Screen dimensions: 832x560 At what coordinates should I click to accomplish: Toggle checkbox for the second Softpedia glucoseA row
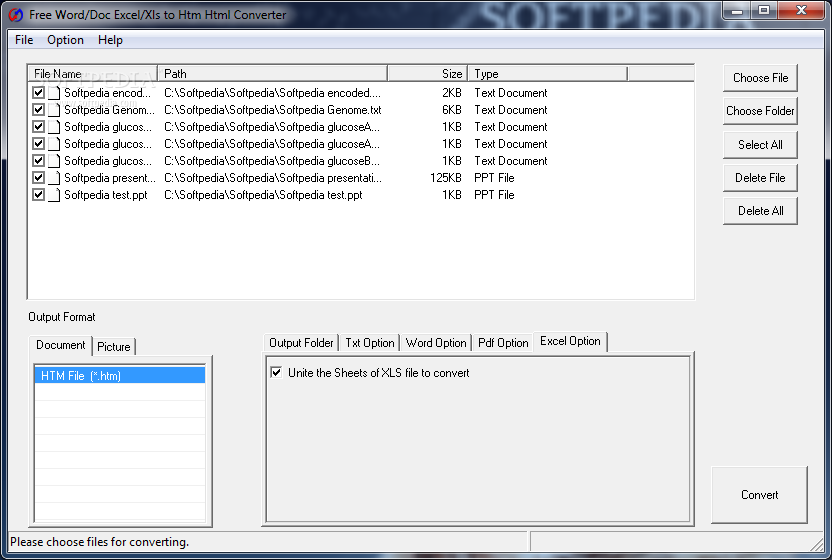point(38,144)
